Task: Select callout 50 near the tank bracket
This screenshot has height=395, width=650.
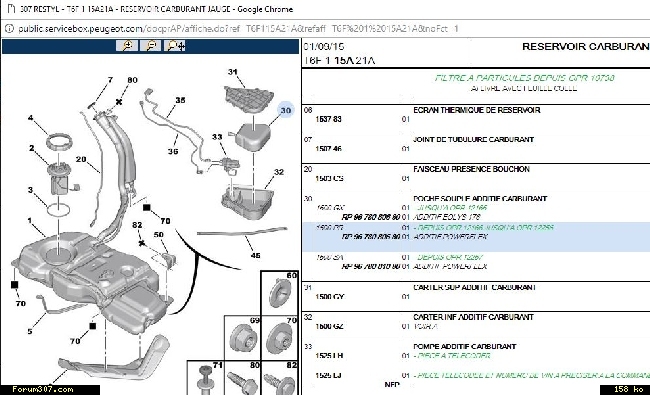Action: pyautogui.click(x=158, y=234)
